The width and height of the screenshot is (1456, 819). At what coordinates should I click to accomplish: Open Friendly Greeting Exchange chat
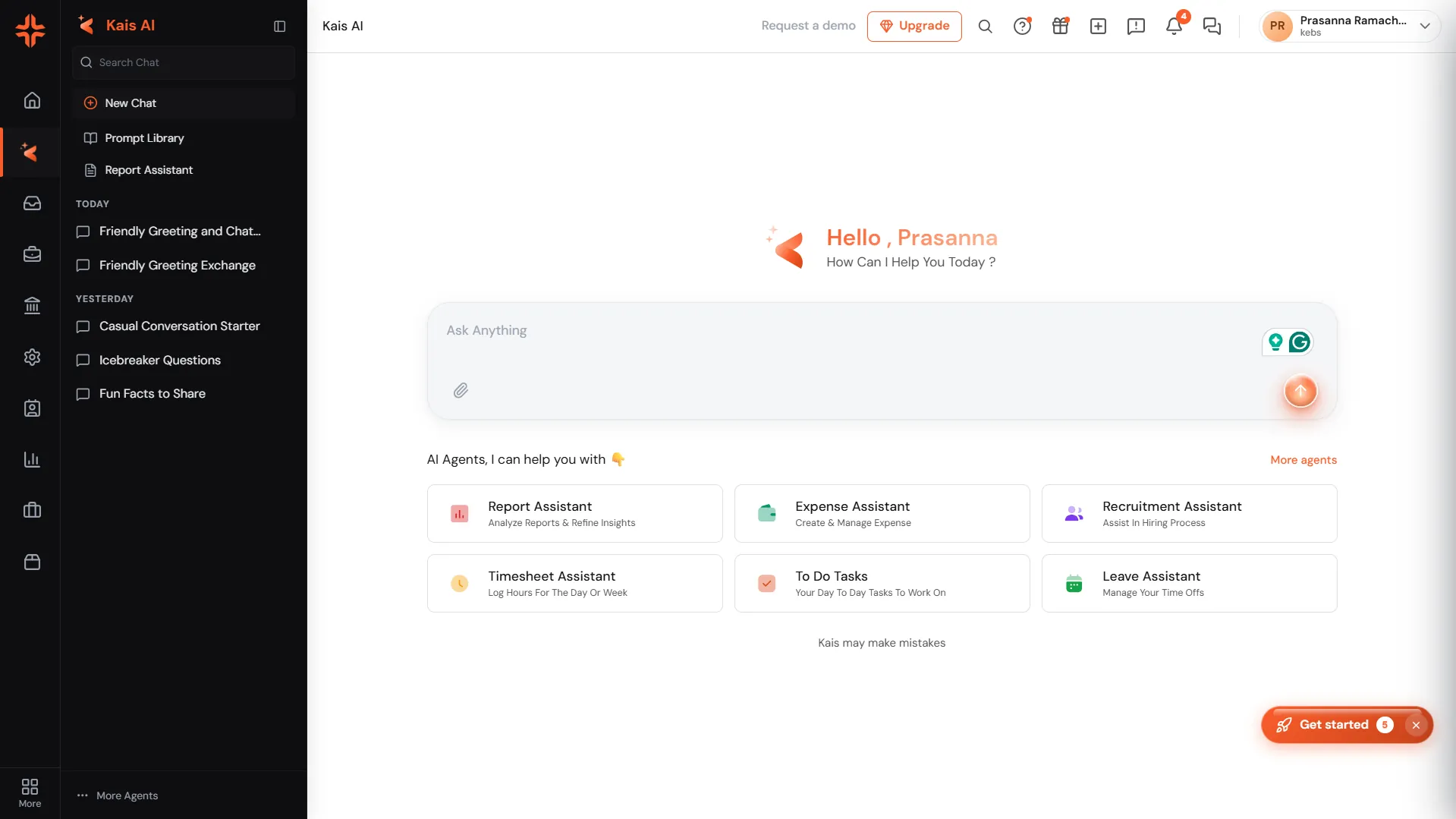pyautogui.click(x=177, y=265)
